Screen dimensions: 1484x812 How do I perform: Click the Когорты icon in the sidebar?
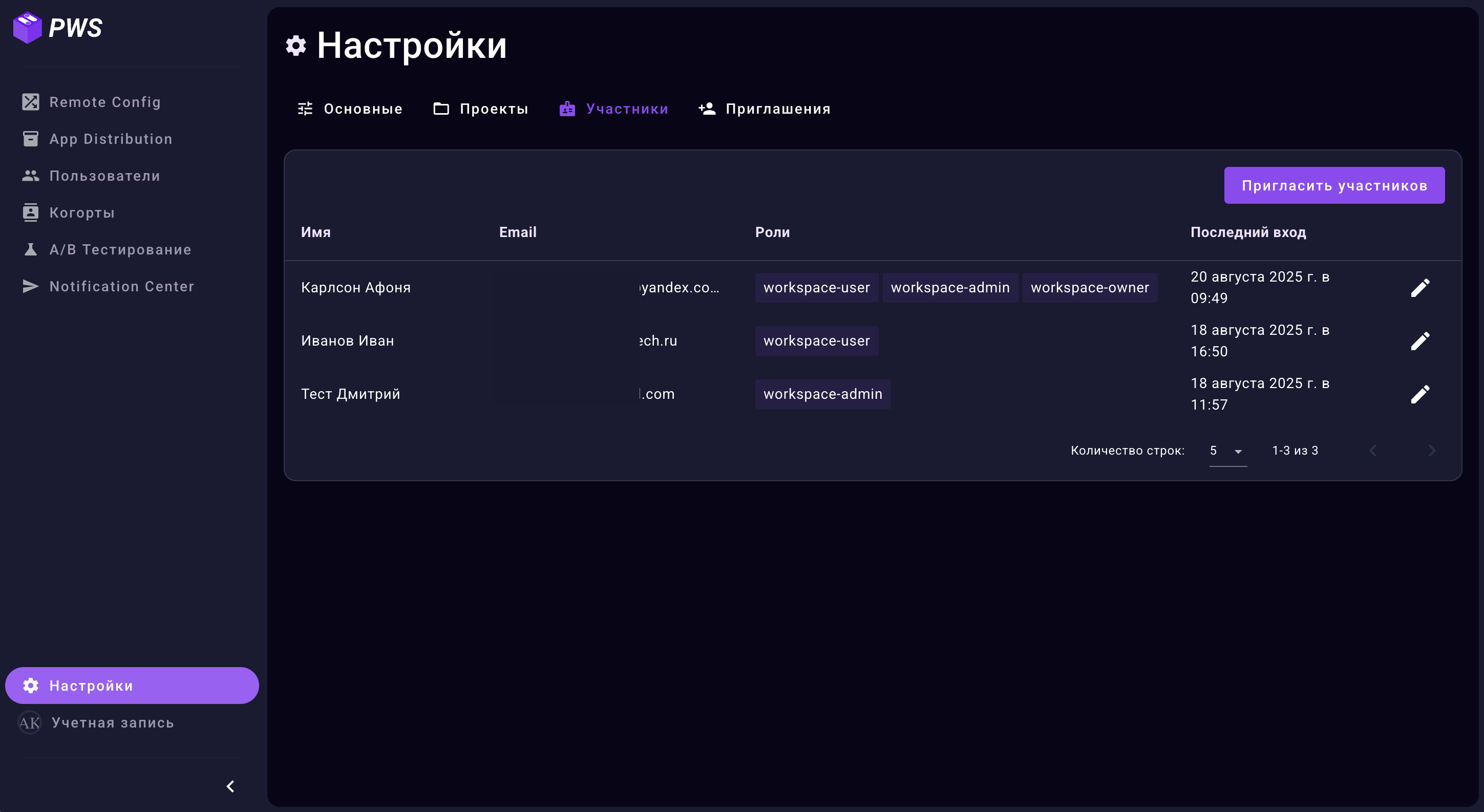tap(31, 212)
